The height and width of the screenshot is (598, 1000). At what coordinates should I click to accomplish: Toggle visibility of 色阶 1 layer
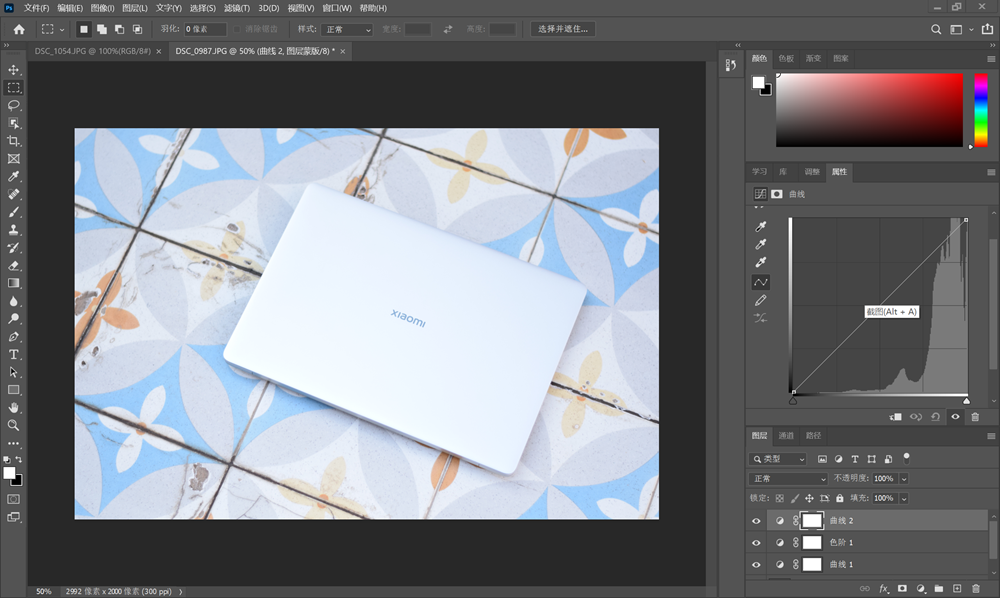coord(756,542)
